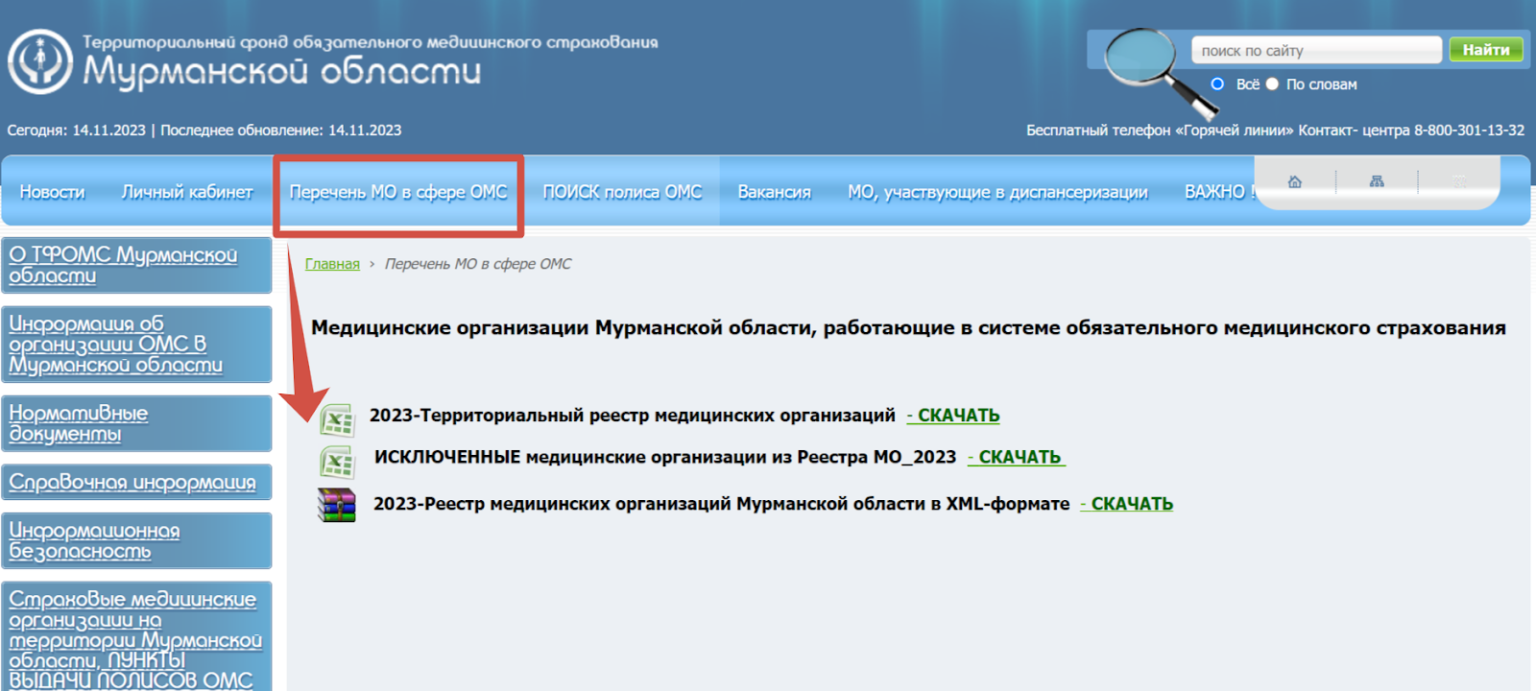1536x691 pixels.
Task: Select the "Всё" search radio button
Action: click(x=1217, y=84)
